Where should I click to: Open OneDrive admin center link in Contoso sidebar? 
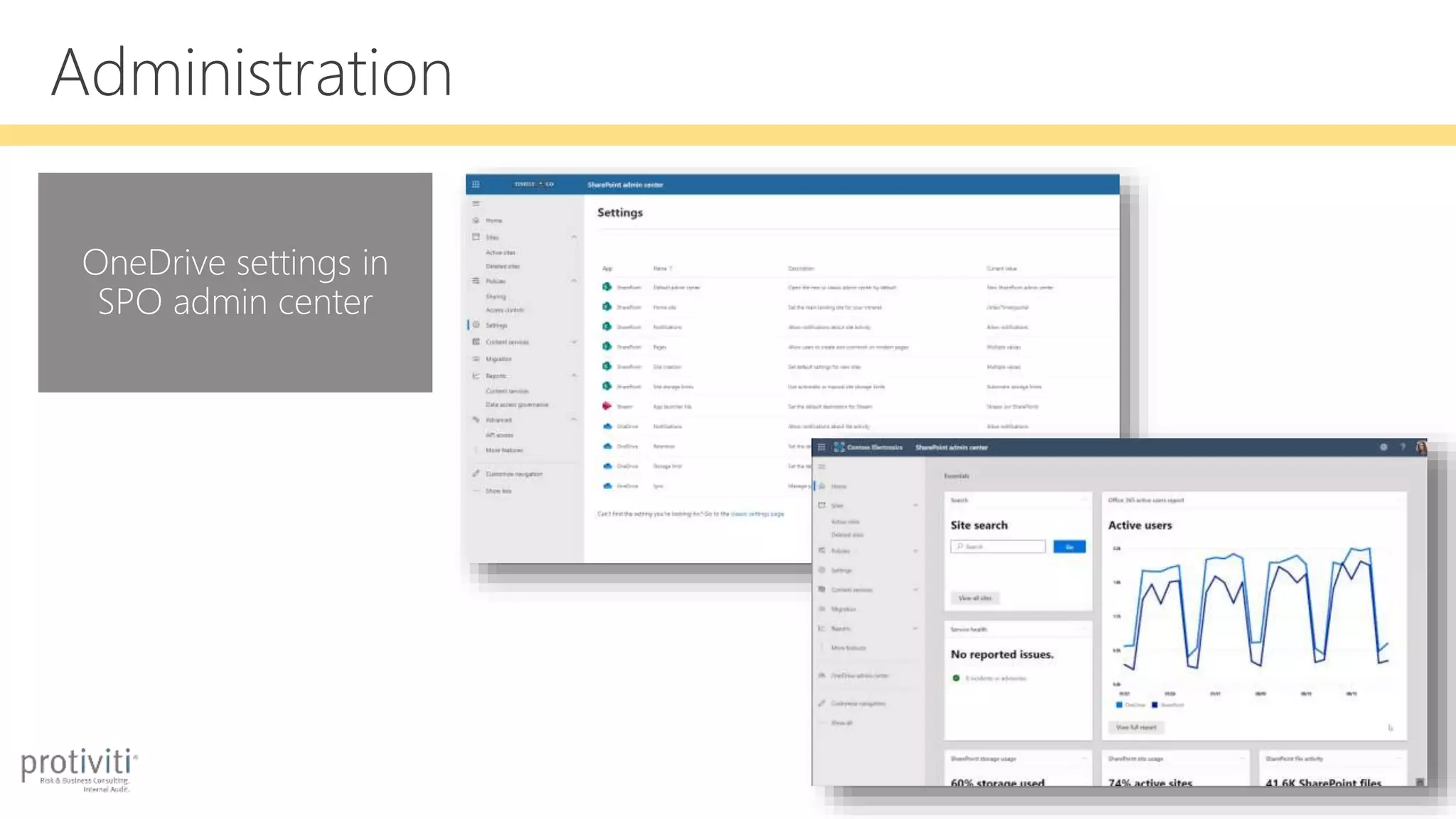point(860,675)
